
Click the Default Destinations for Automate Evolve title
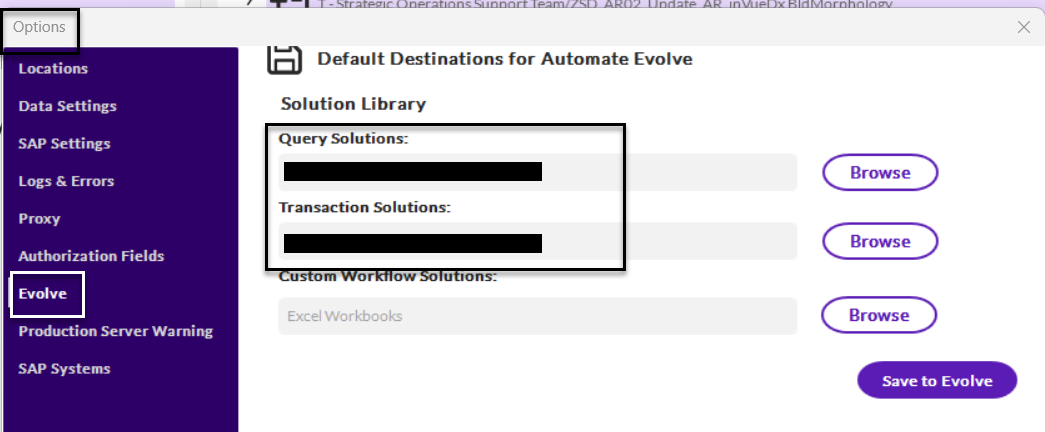[505, 59]
